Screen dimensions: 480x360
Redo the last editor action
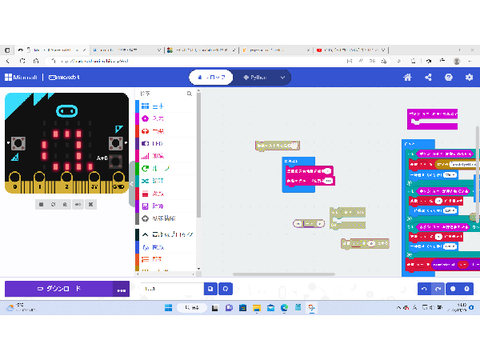(438, 289)
